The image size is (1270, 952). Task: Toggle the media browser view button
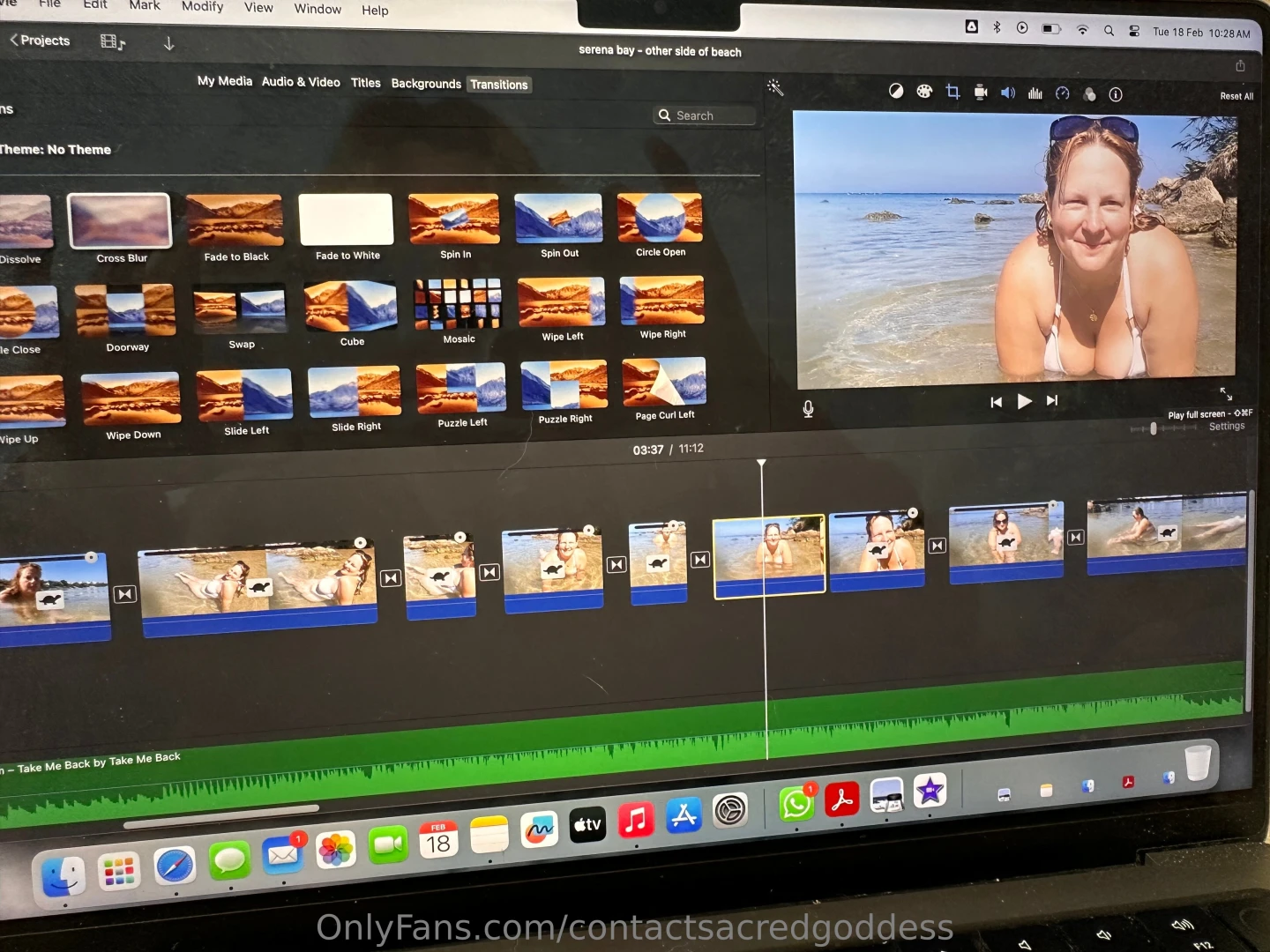[112, 41]
